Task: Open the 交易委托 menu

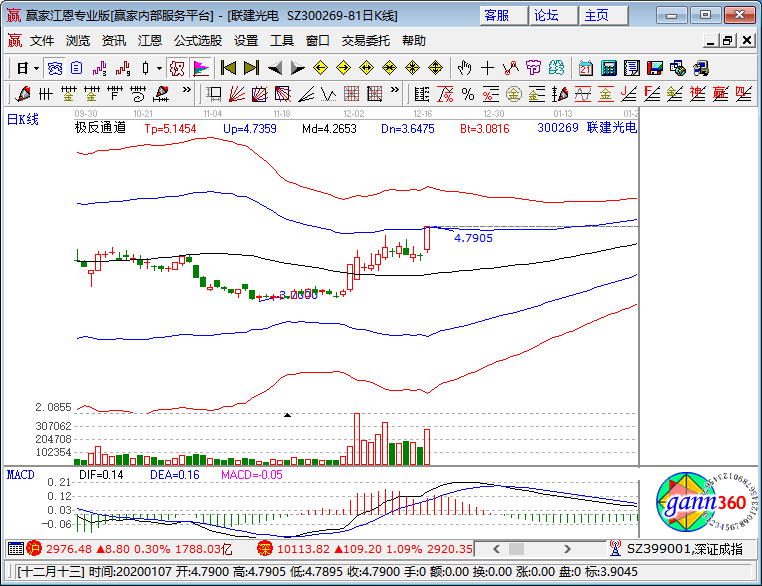Action: coord(366,41)
